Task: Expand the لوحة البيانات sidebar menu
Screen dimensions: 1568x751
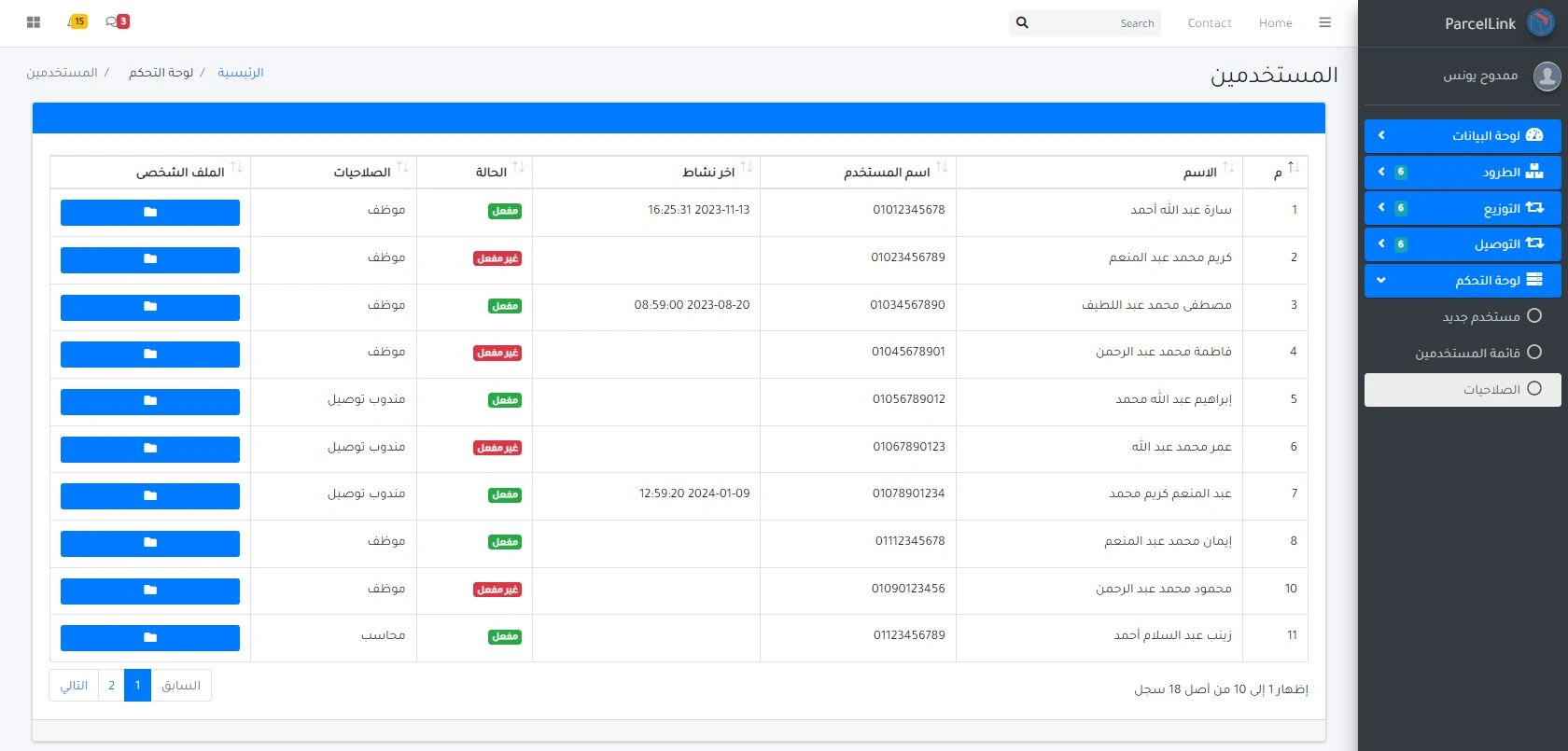Action: click(1463, 135)
